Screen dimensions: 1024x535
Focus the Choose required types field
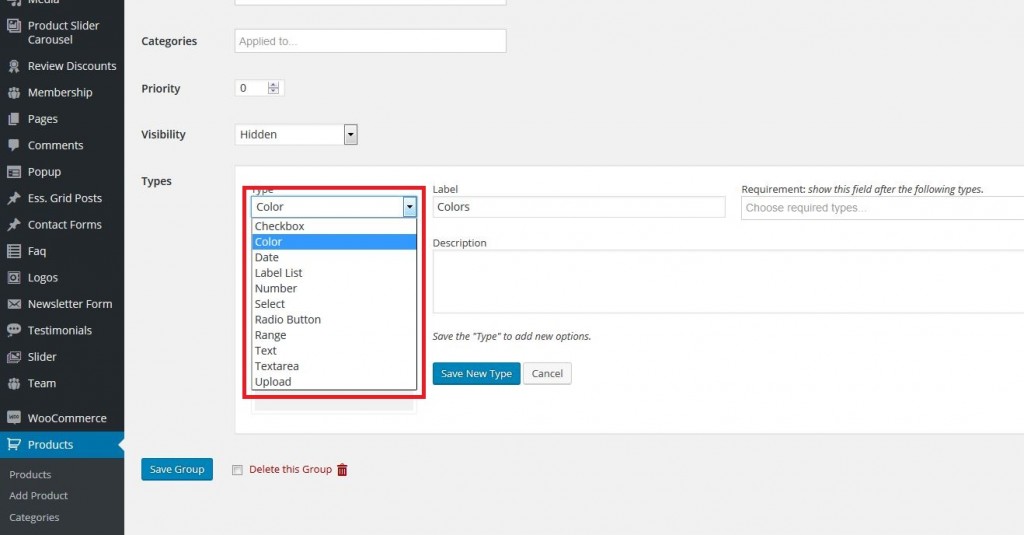pos(882,208)
